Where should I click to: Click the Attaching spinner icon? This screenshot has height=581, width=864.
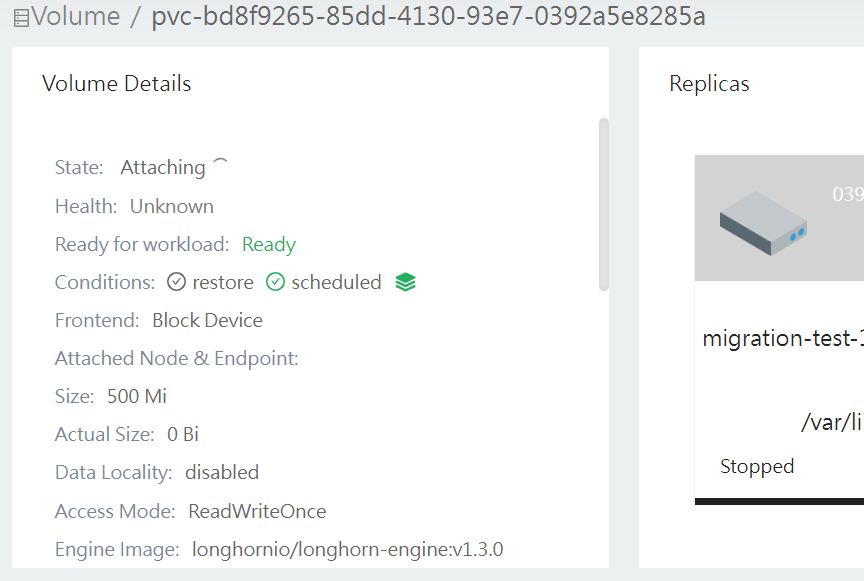219,163
